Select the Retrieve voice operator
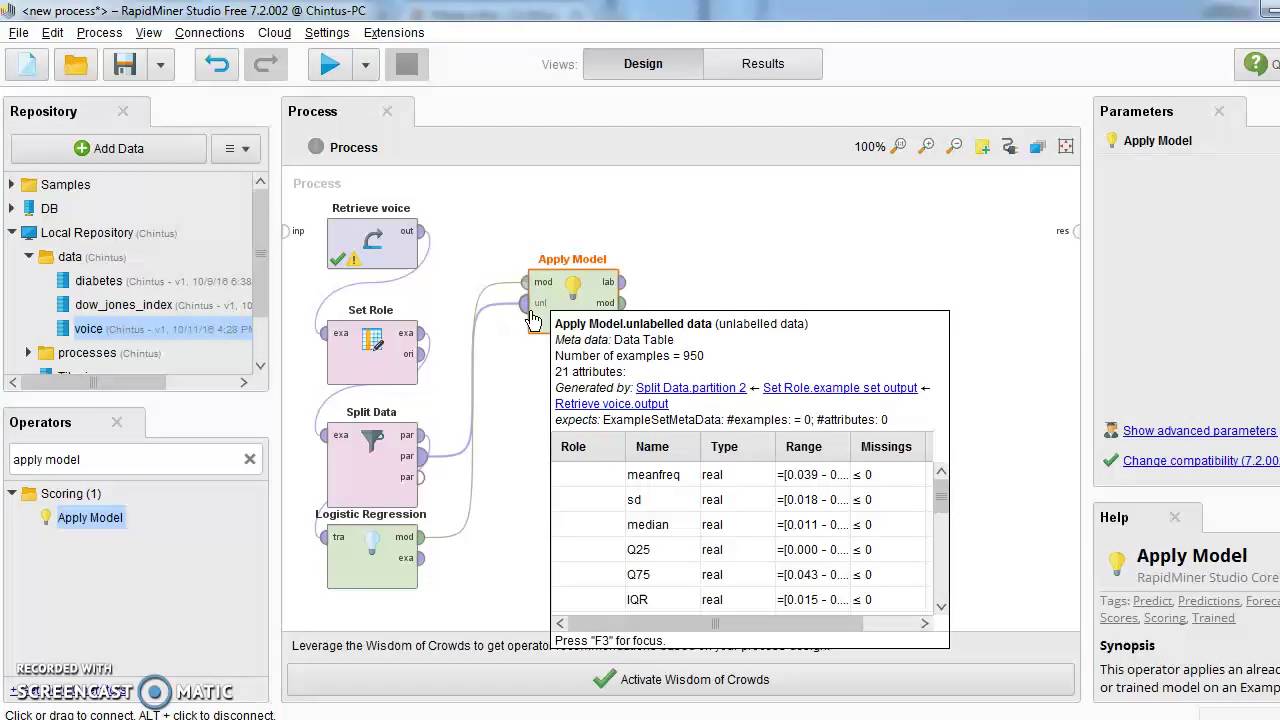The height and width of the screenshot is (720, 1280). [x=372, y=244]
